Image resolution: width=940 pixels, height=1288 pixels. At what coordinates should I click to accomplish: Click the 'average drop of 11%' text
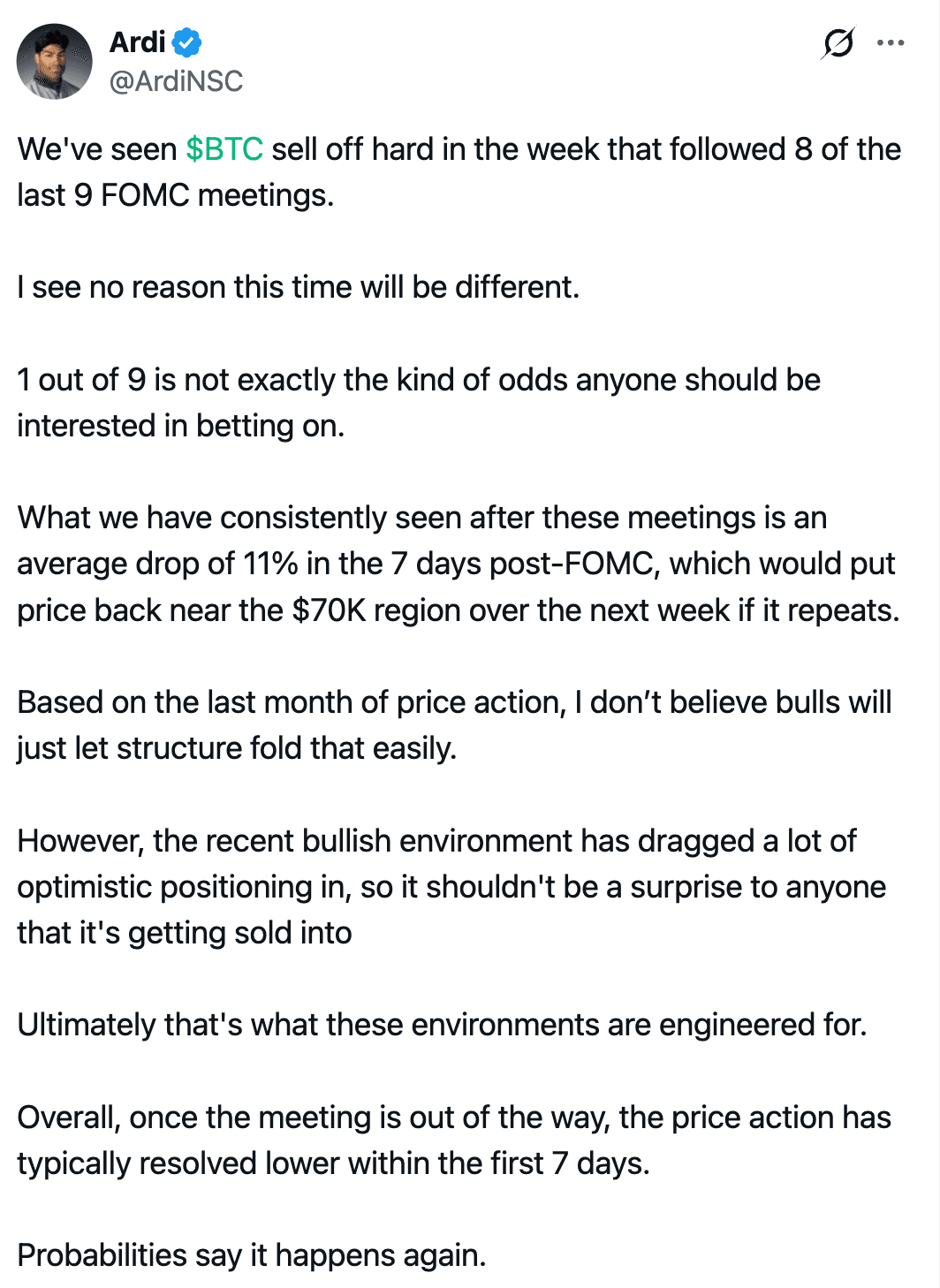click(x=158, y=564)
